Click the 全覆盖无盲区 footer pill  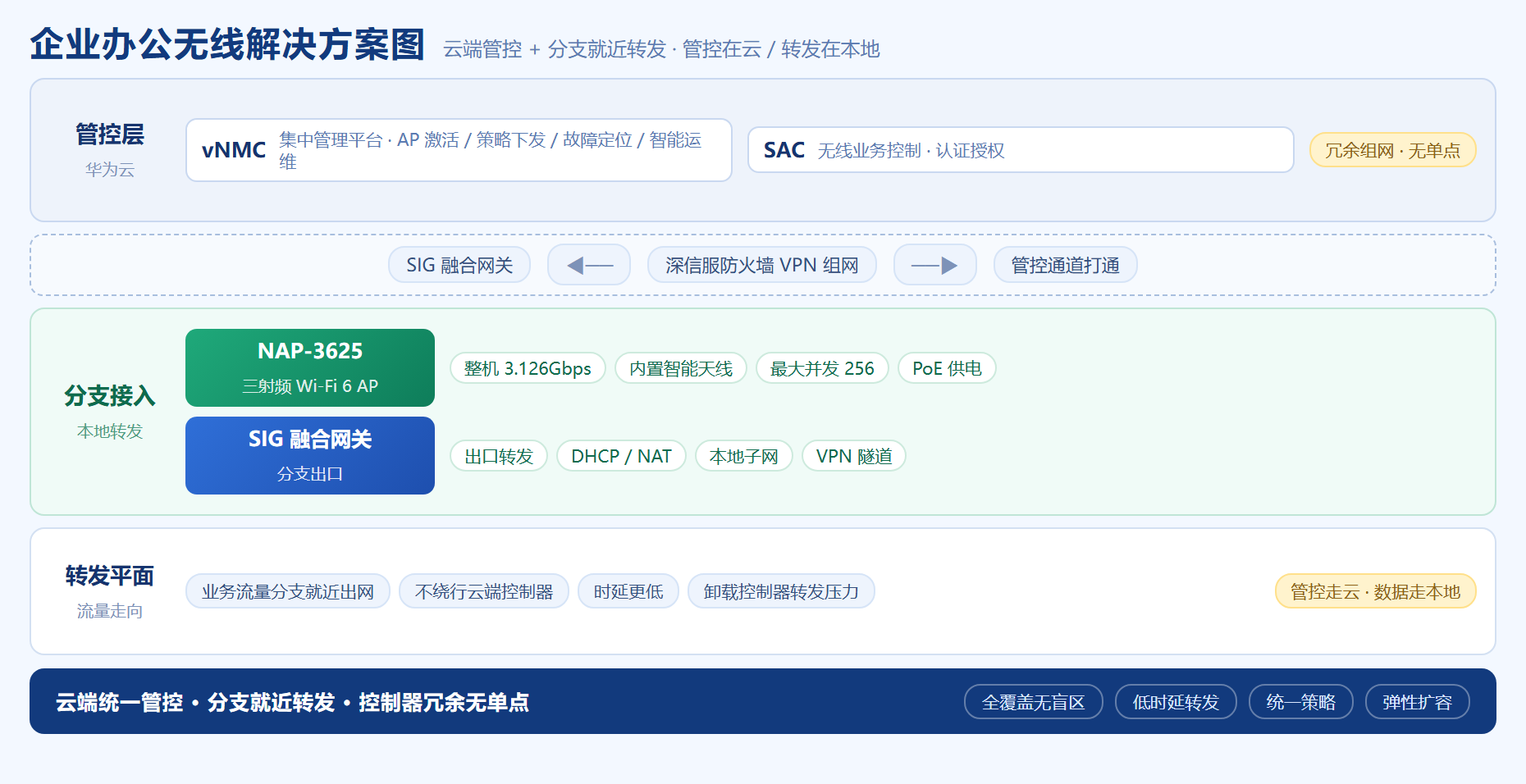pos(1034,702)
